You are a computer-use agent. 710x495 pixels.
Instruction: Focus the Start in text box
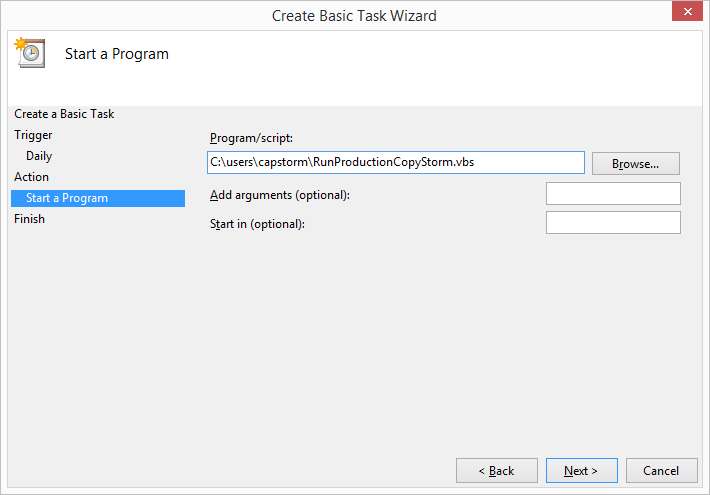click(613, 223)
